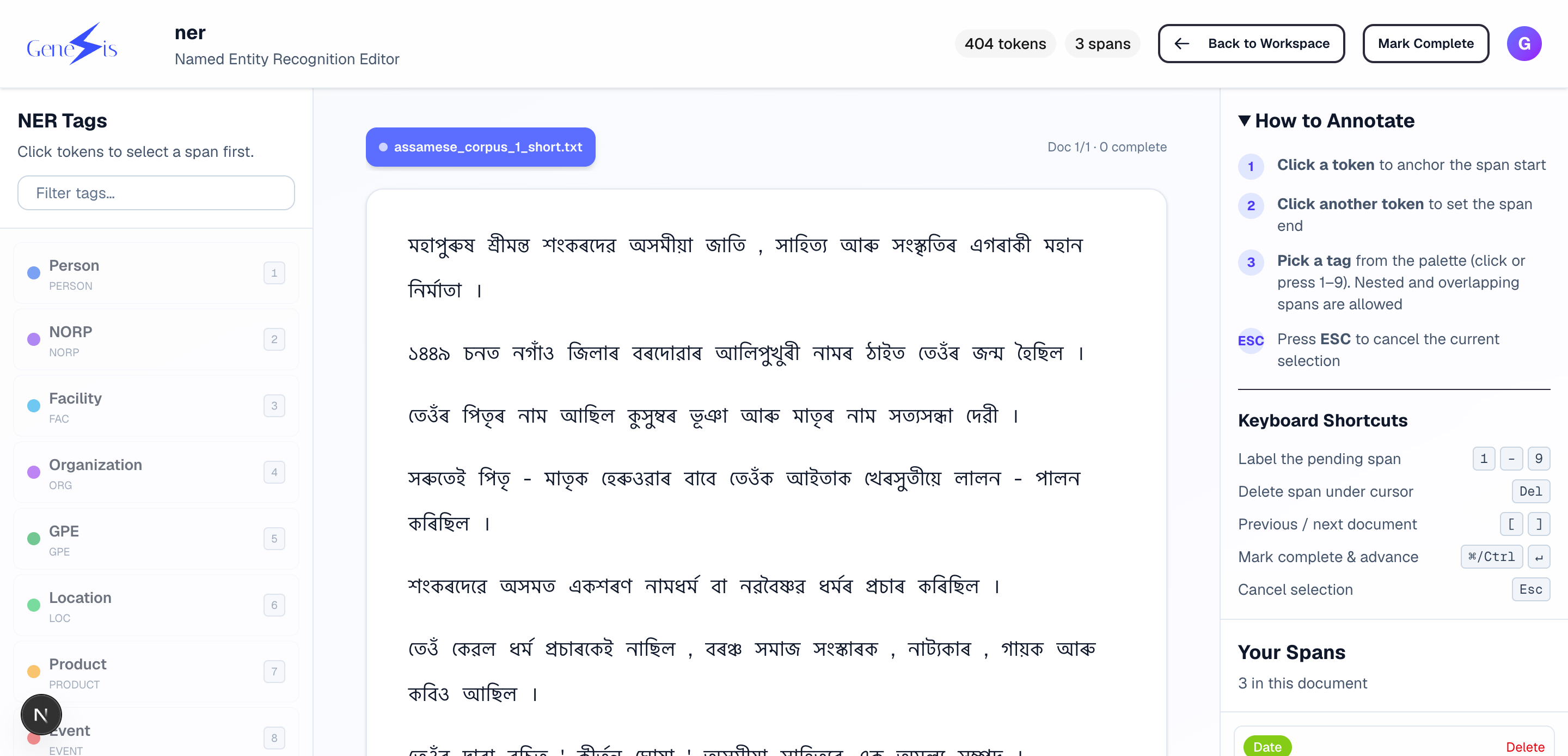The image size is (1568, 756).
Task: Click the Product tag orange color dot
Action: tap(34, 672)
